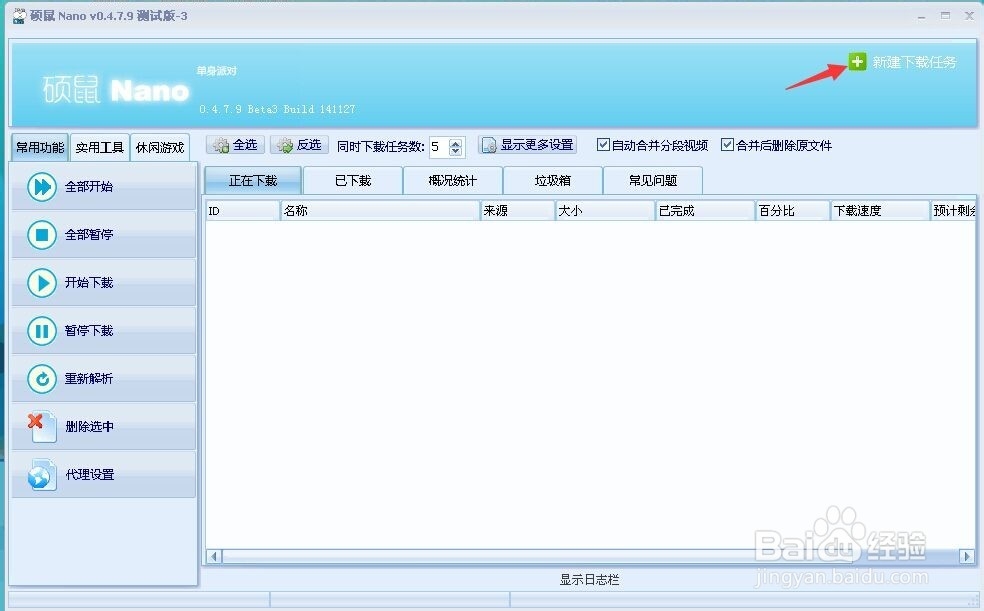Switch to the 休闲游戏 tab
Image resolution: width=984 pixels, height=611 pixels.
click(x=160, y=147)
